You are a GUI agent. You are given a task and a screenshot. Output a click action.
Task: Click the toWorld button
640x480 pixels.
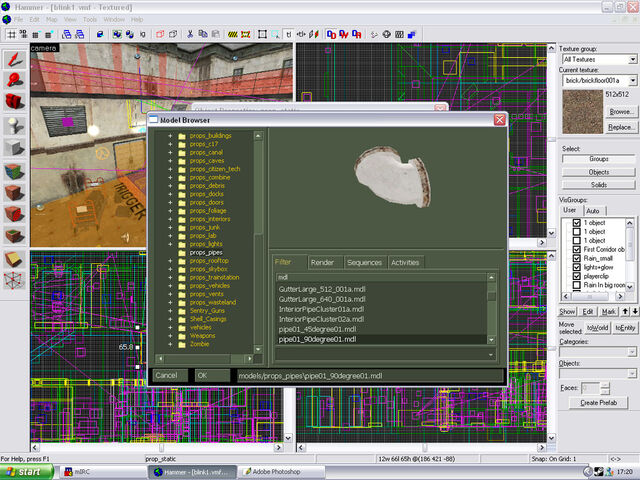pyautogui.click(x=597, y=328)
